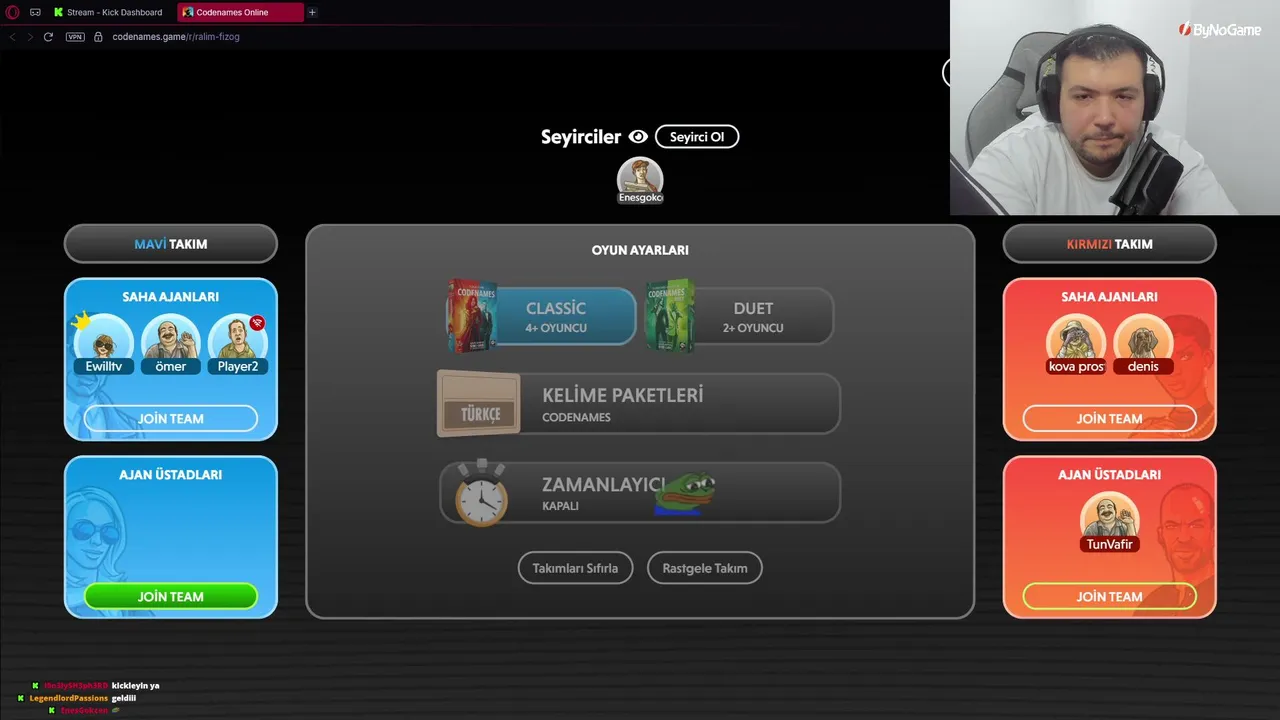Click LegendlordPassions chat username
The width and height of the screenshot is (1280, 720).
pos(69,698)
